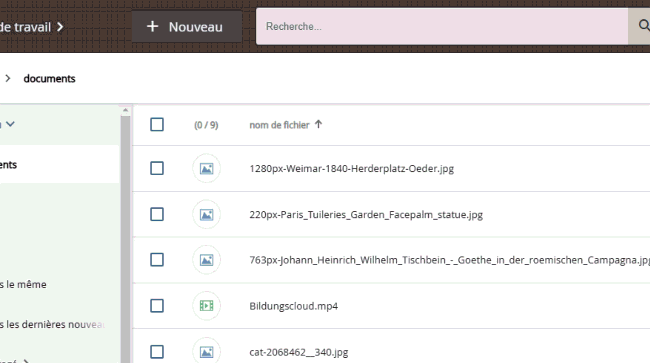
Task: Click image icon for cat-2068462__340.jpg
Action: point(206,352)
